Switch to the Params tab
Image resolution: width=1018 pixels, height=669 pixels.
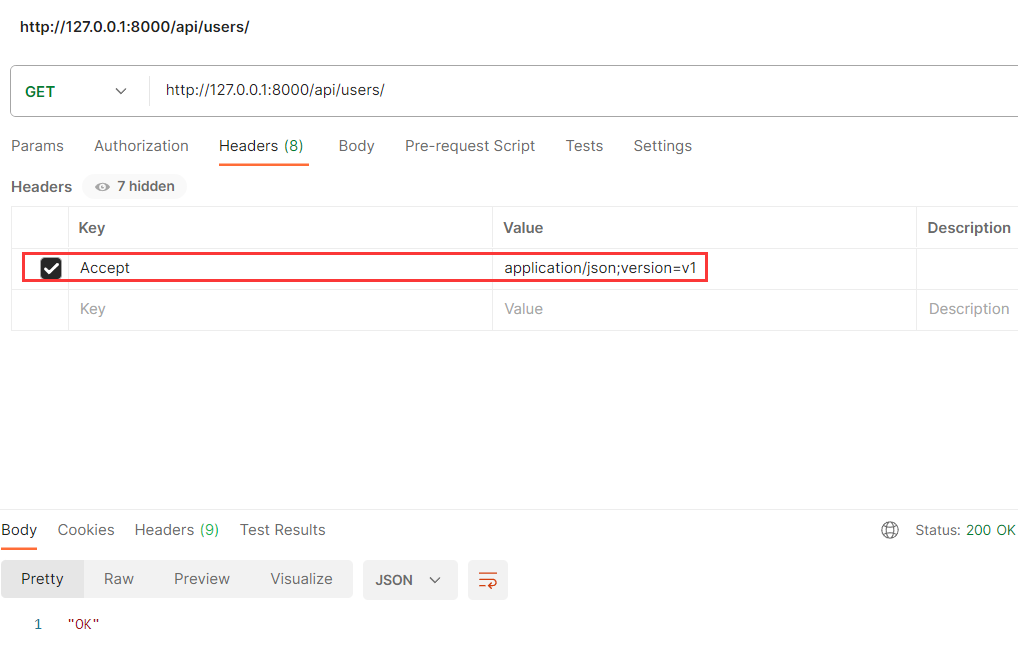click(x=37, y=146)
